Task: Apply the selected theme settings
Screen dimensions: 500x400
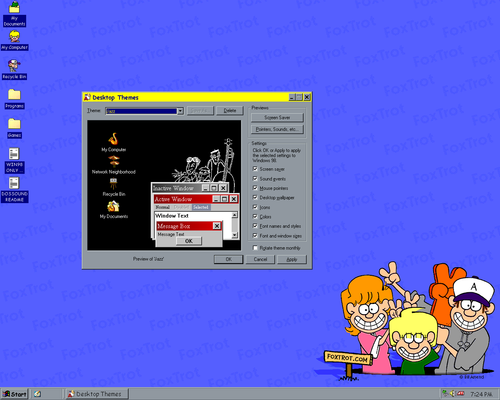Action: coord(292,259)
